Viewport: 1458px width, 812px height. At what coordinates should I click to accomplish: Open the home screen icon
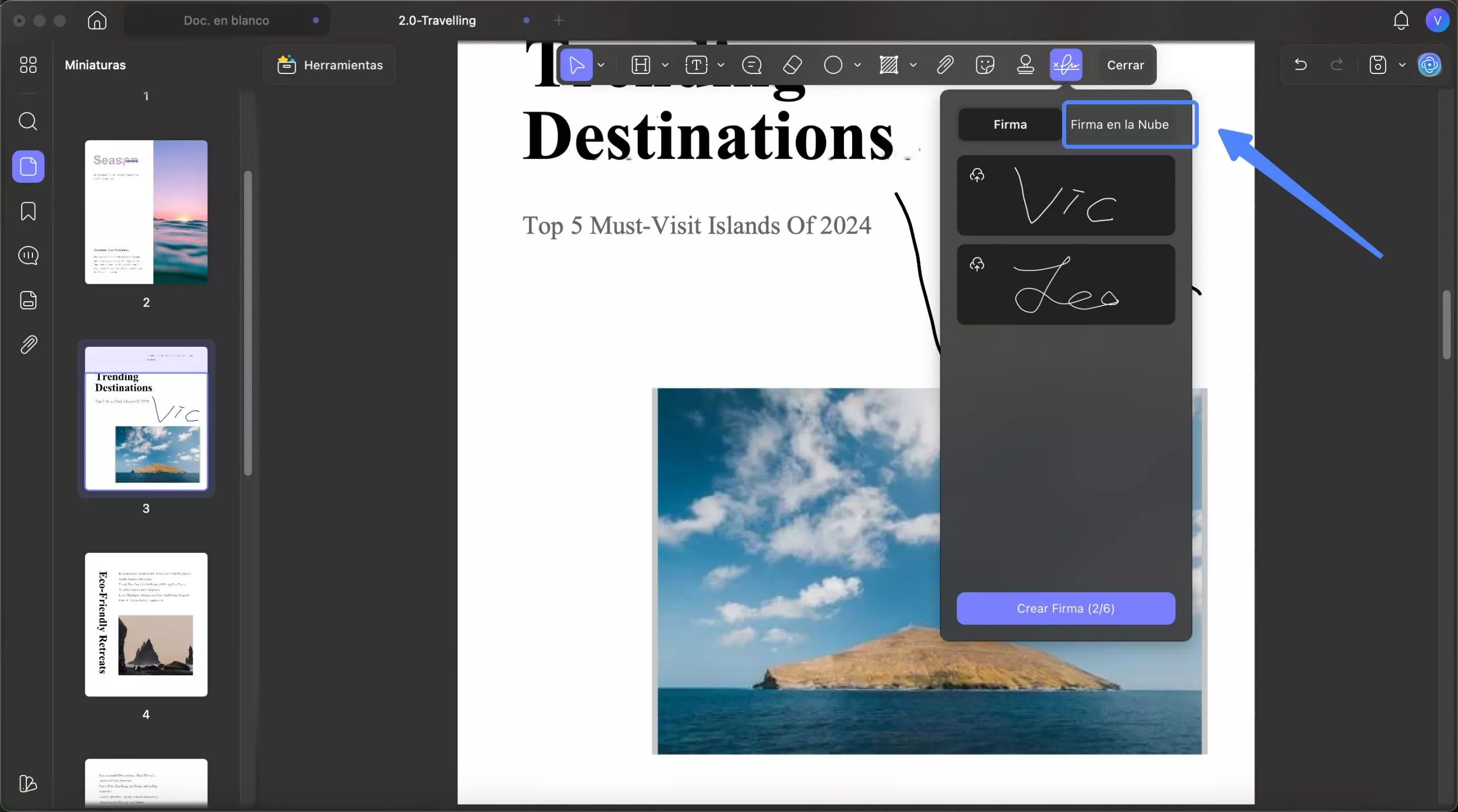97,20
